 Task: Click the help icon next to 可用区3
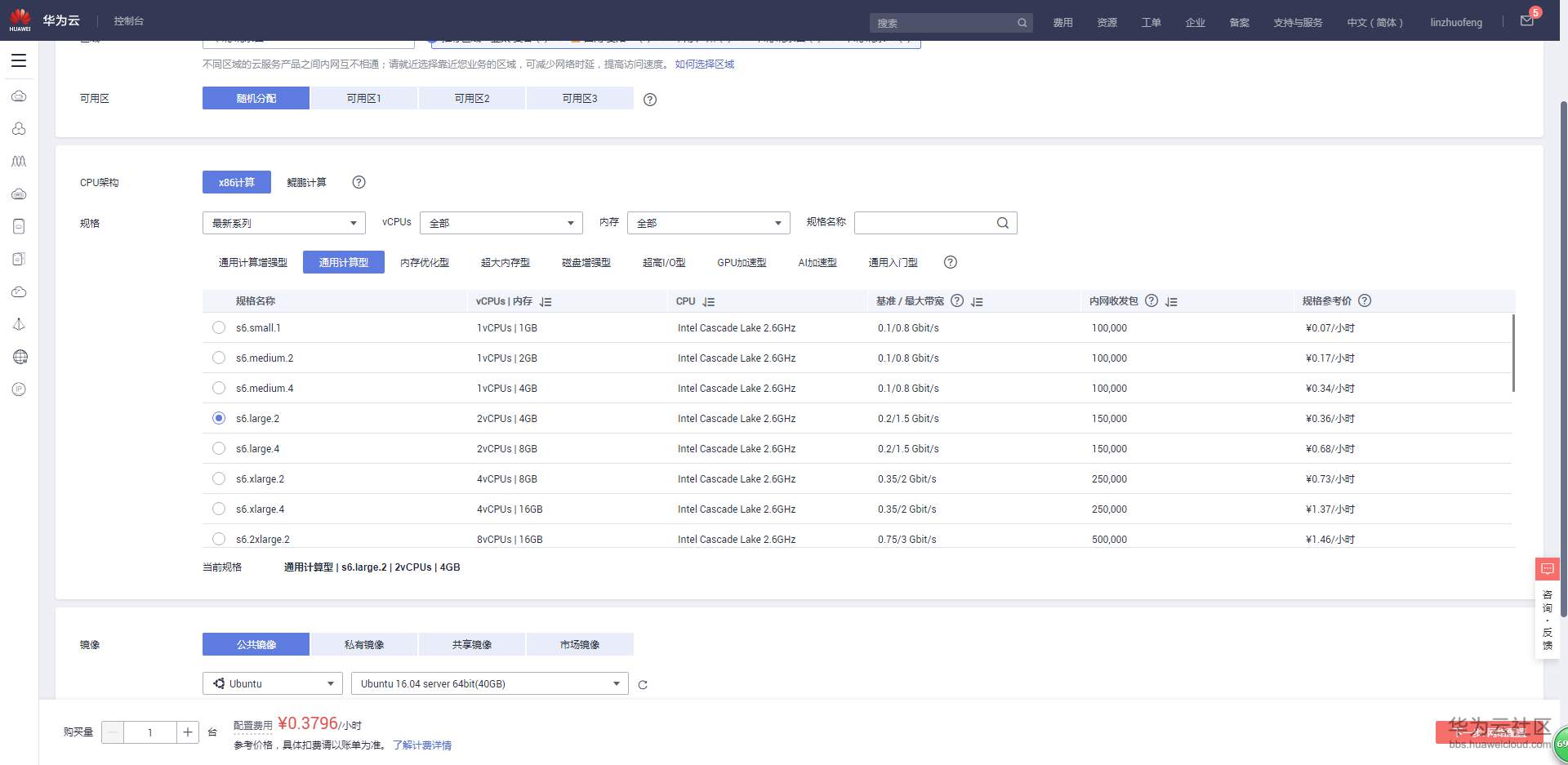pos(650,100)
